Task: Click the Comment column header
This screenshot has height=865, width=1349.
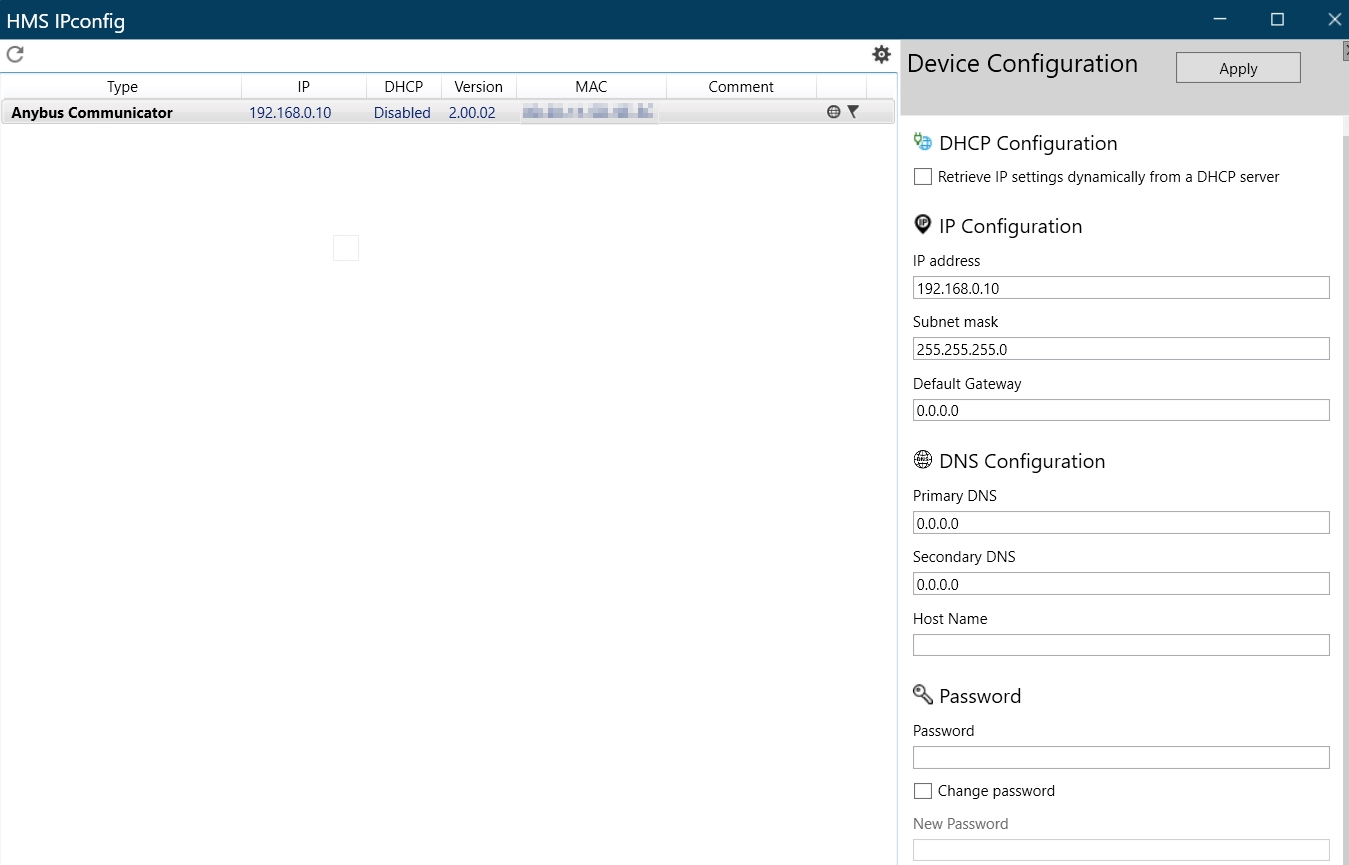Action: 741,87
